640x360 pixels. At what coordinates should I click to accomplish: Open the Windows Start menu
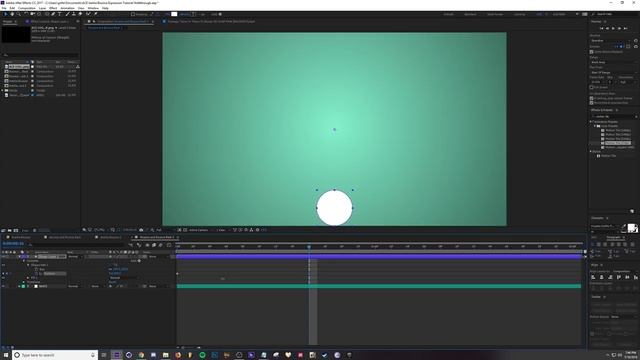coord(6,355)
